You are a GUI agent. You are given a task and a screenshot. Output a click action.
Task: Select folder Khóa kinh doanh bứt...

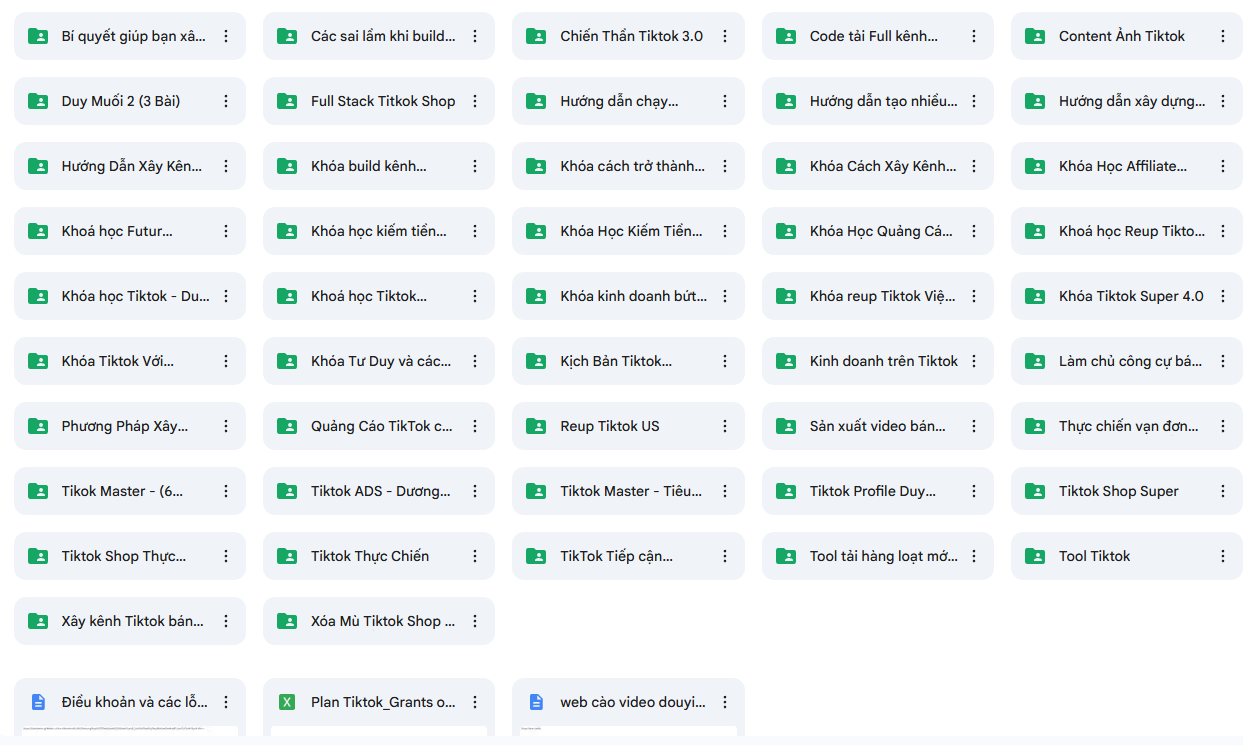(x=628, y=296)
